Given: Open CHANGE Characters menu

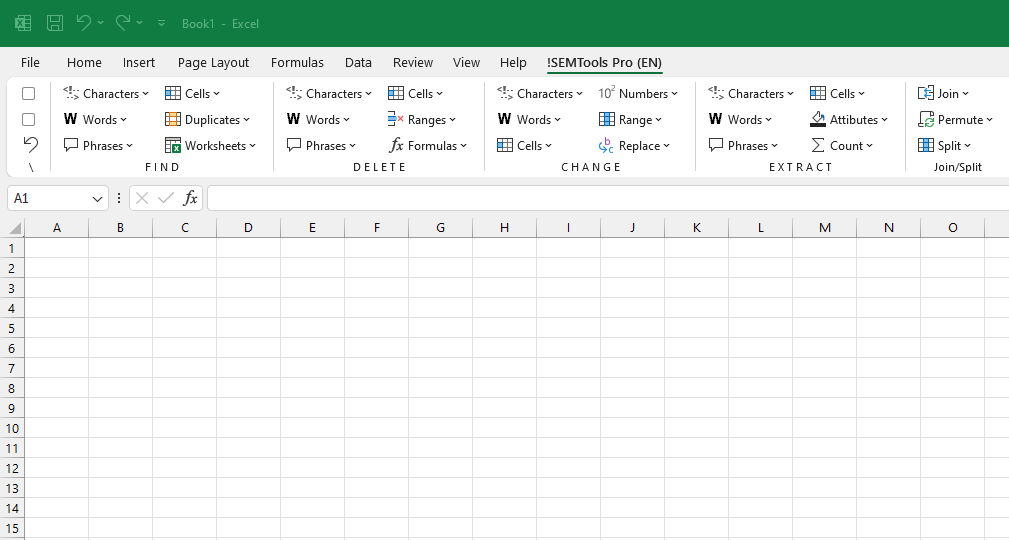Looking at the screenshot, I should pyautogui.click(x=541, y=93).
